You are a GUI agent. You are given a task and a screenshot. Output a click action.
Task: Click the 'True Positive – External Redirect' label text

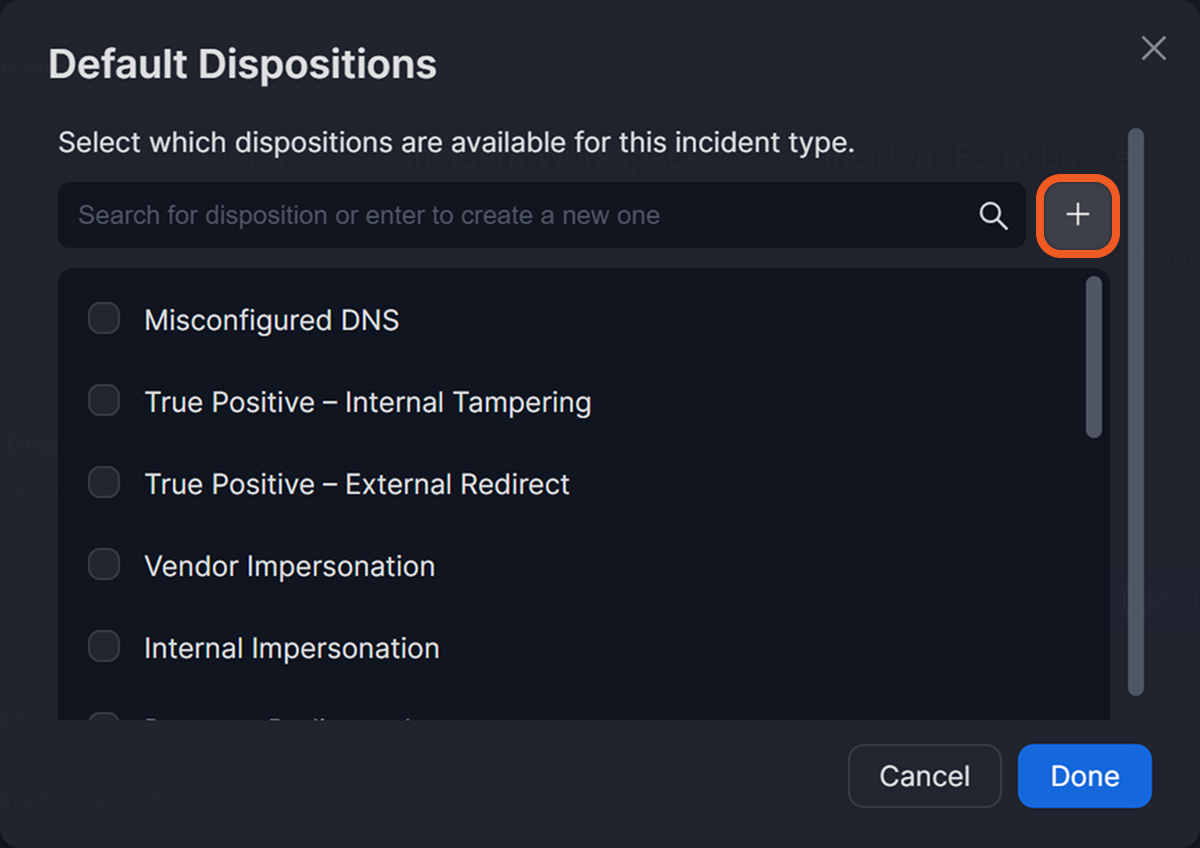tap(356, 484)
